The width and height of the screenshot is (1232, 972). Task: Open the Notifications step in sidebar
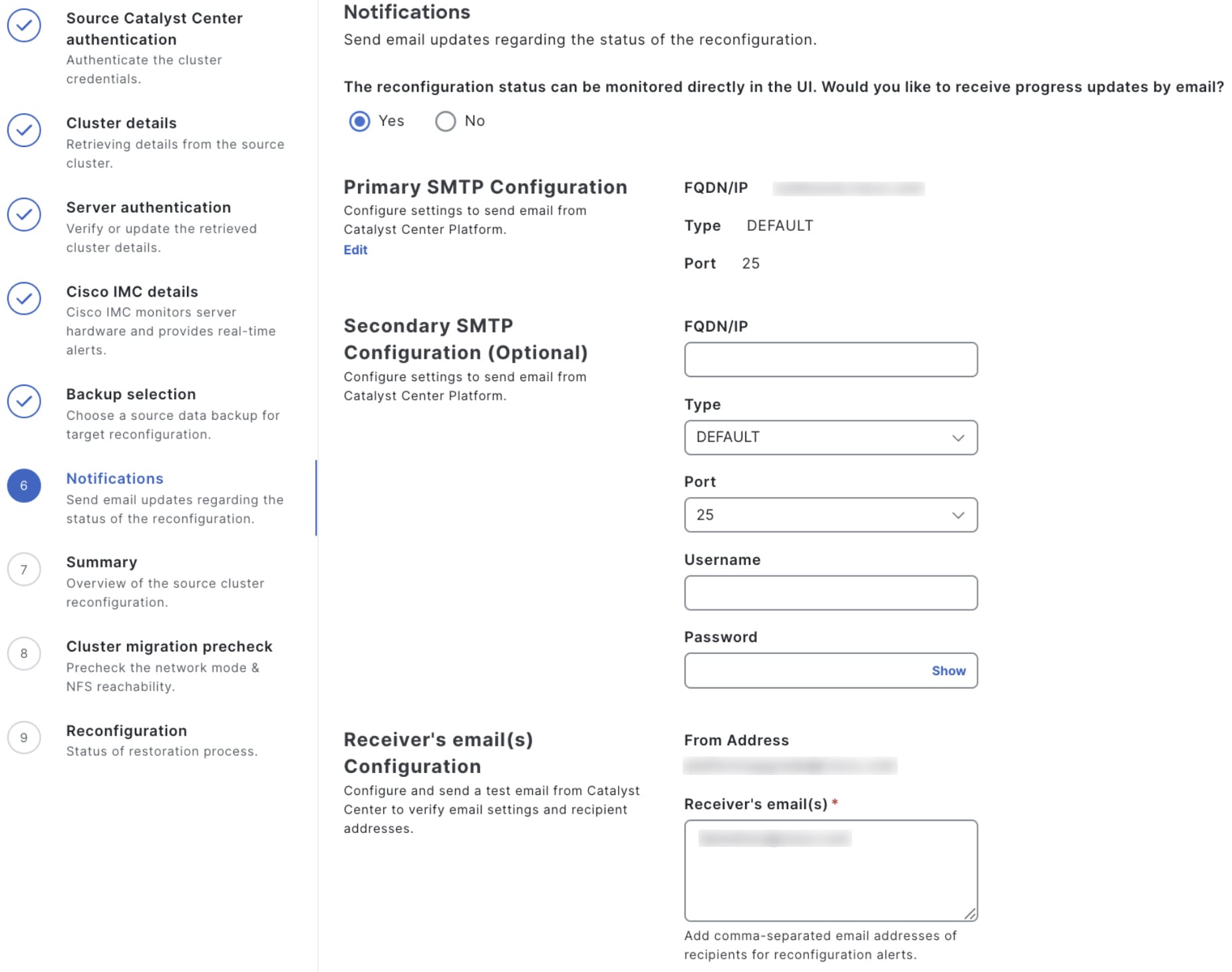click(114, 478)
